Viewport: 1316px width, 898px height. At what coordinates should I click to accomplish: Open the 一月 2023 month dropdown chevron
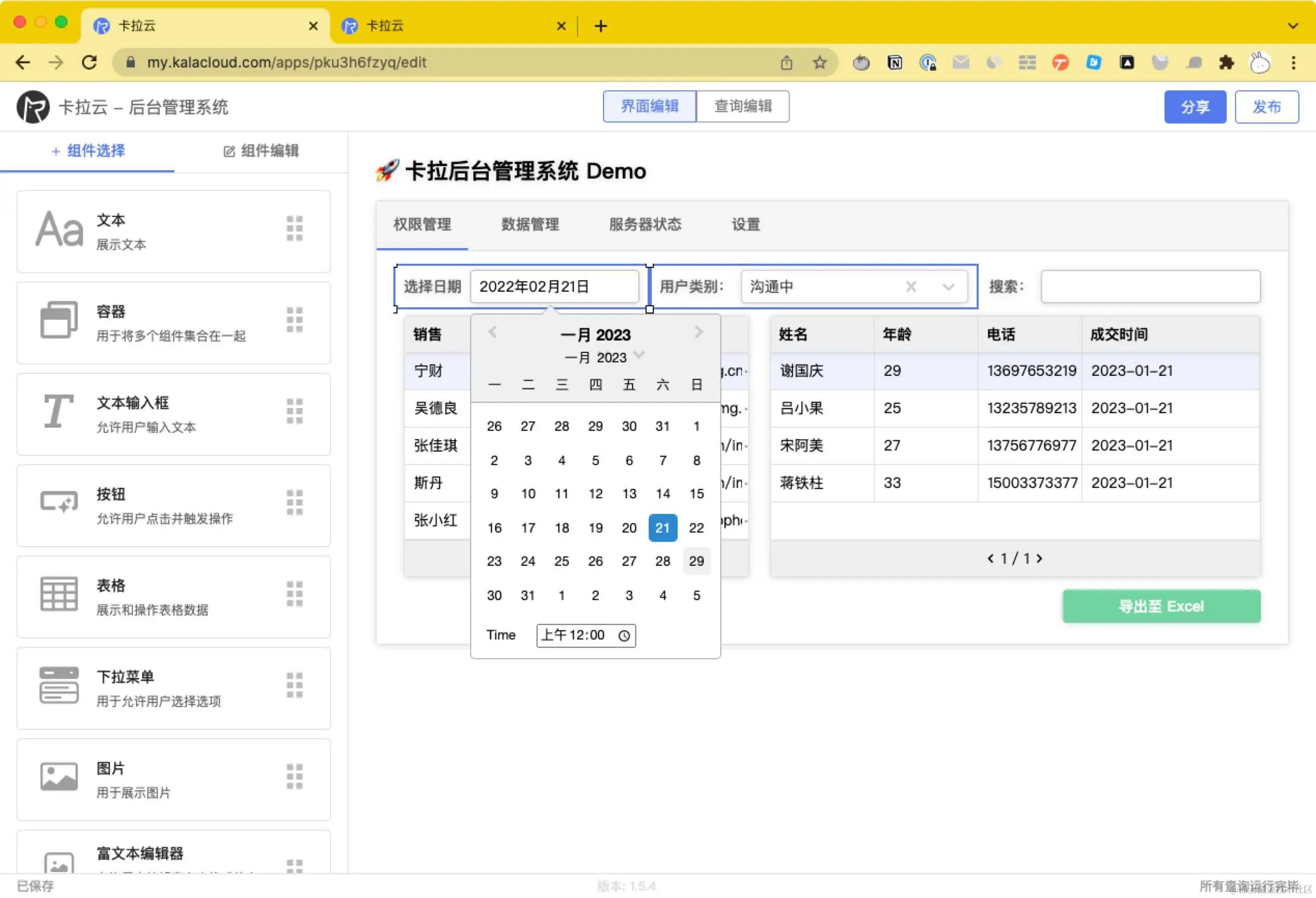tap(639, 355)
